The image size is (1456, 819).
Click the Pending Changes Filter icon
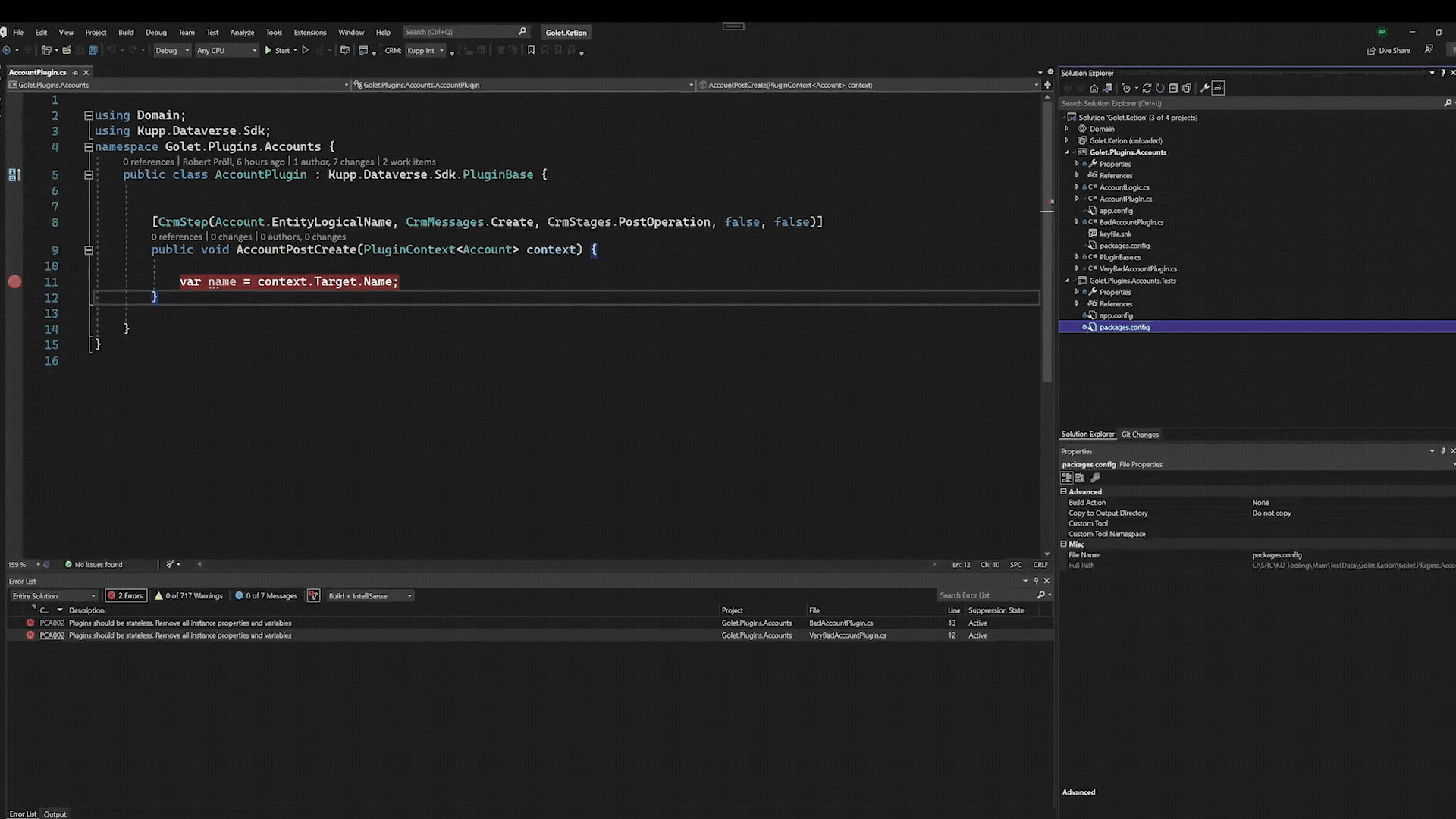click(x=1126, y=88)
